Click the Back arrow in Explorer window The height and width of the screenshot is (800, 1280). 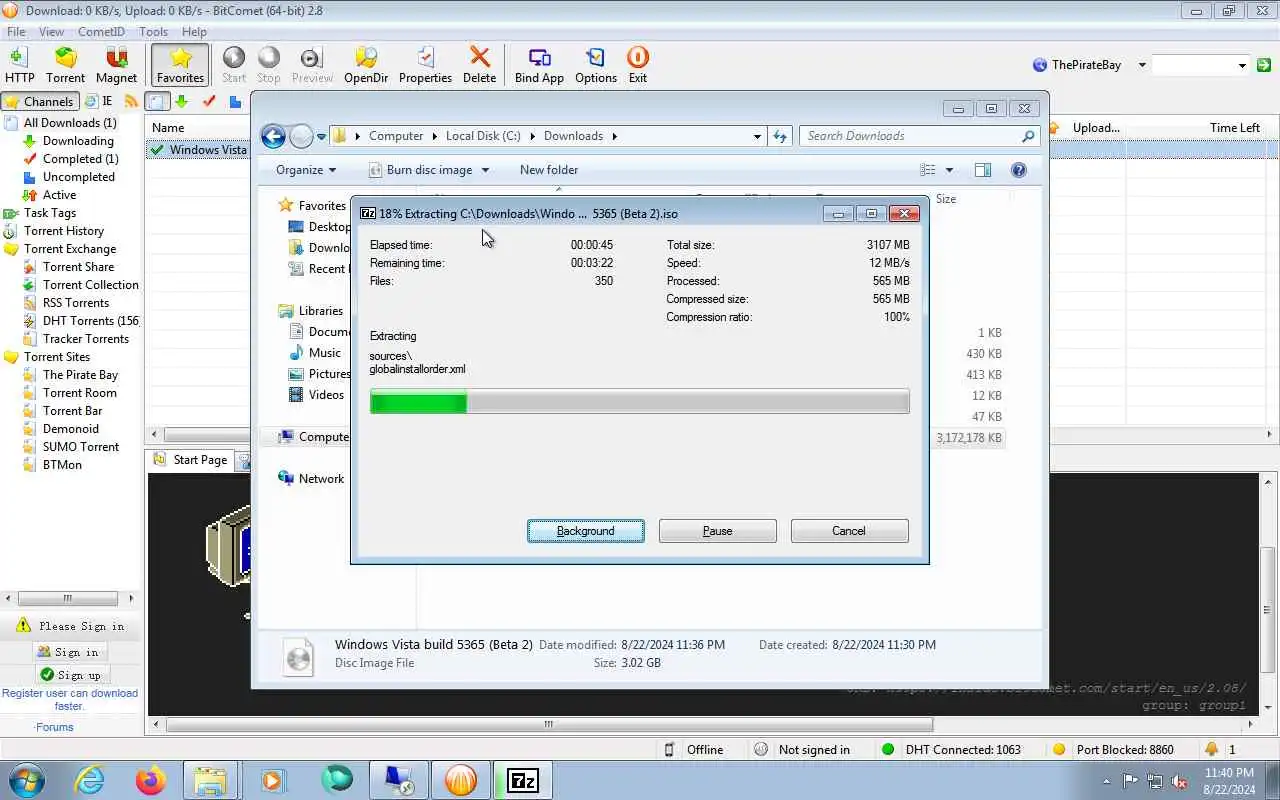(x=273, y=136)
